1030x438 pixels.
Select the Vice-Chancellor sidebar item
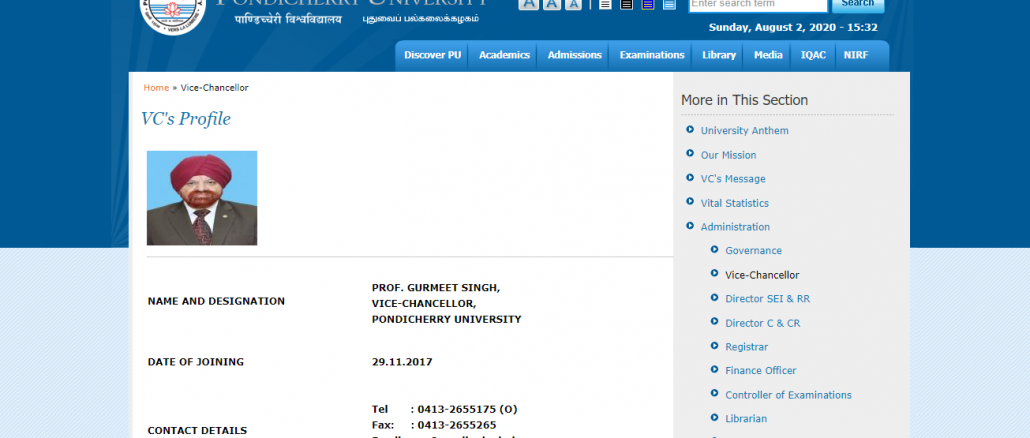[x=762, y=275]
